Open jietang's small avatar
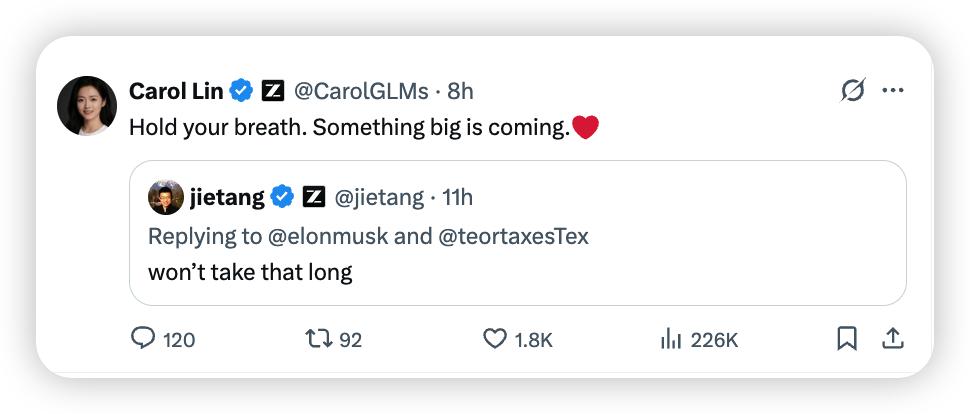Screen dimensions: 970x414 (x=166, y=197)
